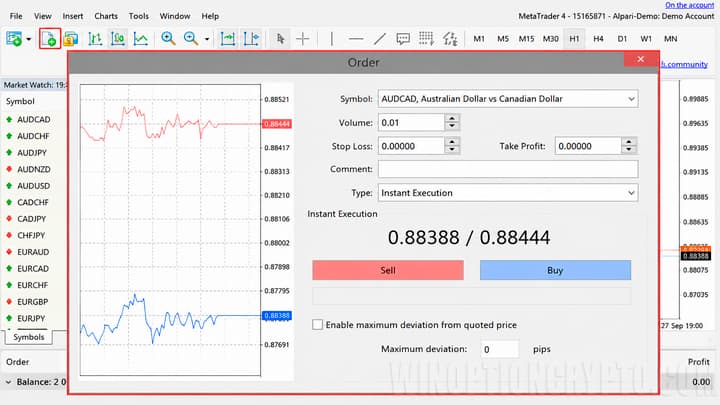Screen dimensions: 720x405
Task: Click the Take Profit value field
Action: (x=588, y=146)
